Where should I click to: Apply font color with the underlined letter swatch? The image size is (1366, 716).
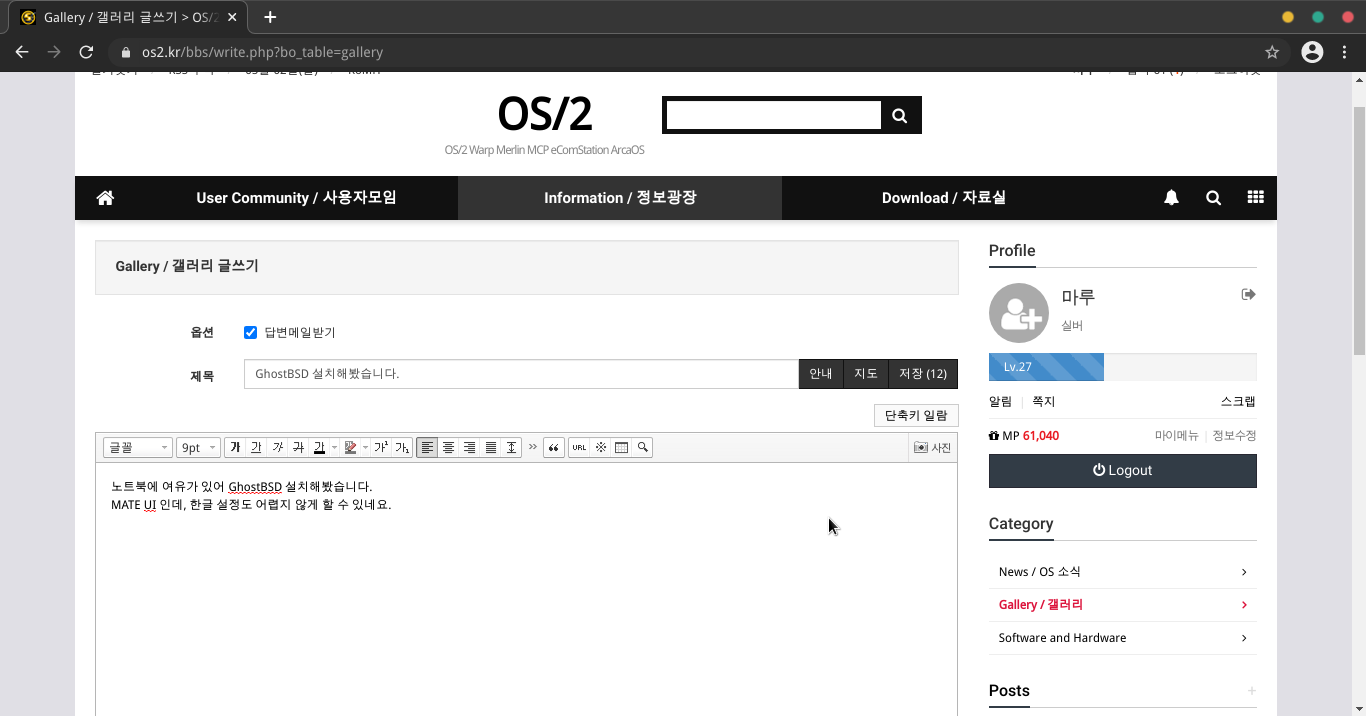click(x=319, y=447)
